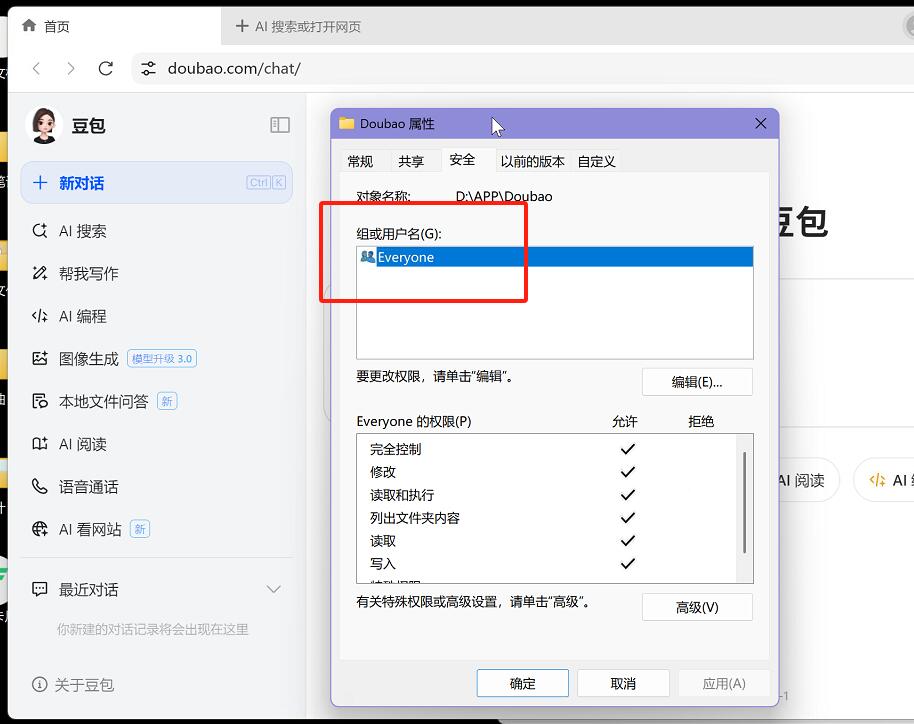
Task: Click the permissions list scrollbar
Action: 744,502
